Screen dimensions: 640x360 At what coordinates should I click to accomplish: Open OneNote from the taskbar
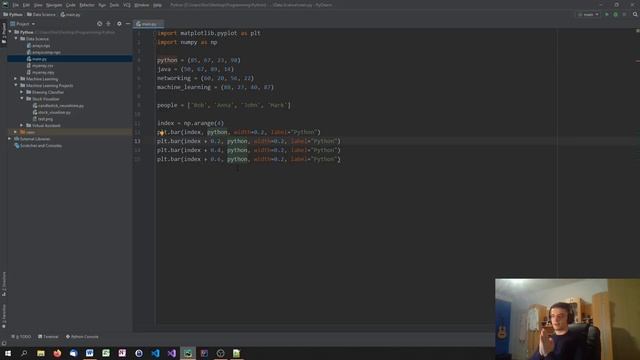point(122,353)
